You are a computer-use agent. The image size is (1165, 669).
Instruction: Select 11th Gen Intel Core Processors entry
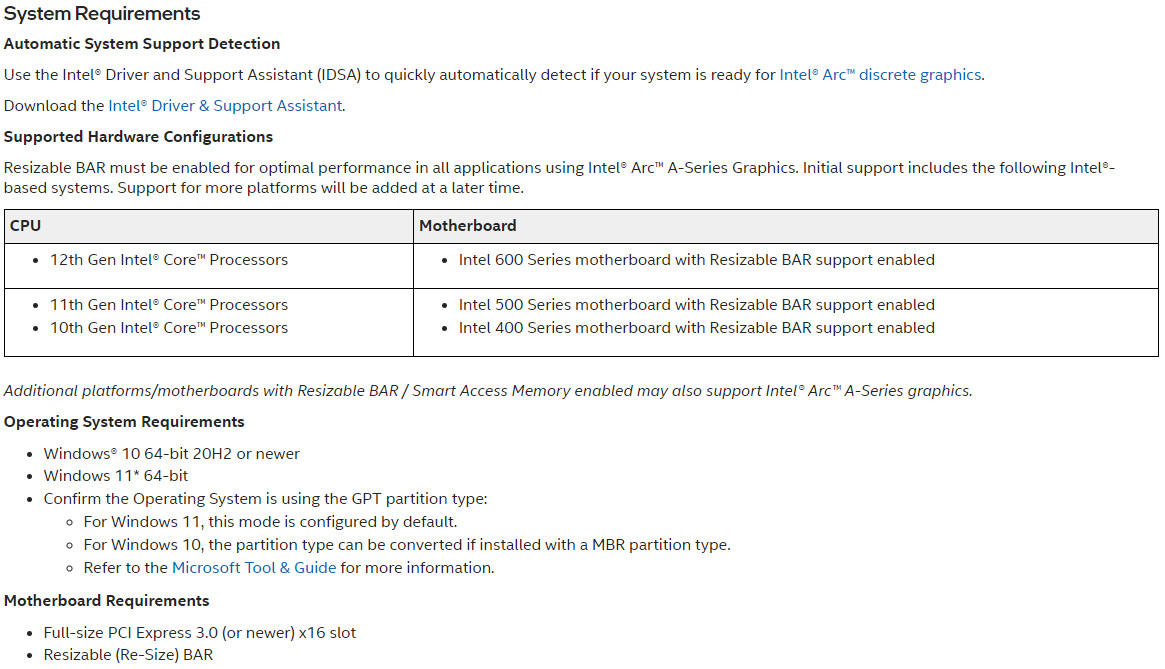(169, 305)
